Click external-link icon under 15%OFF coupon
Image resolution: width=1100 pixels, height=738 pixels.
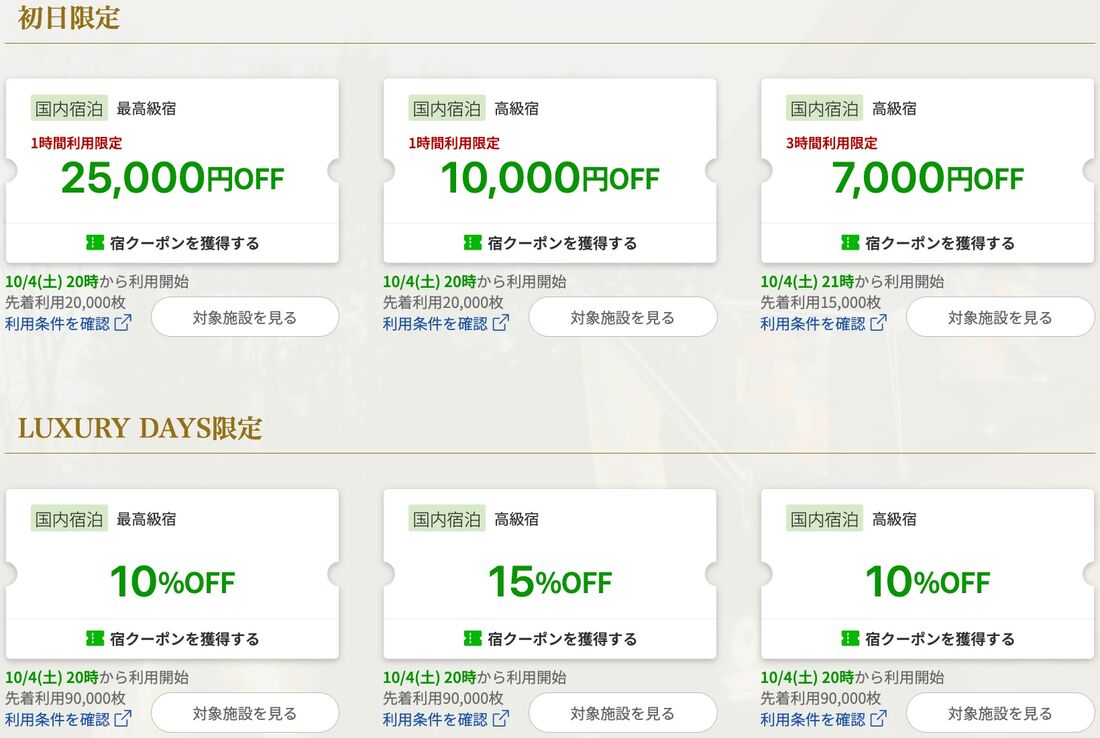(501, 719)
